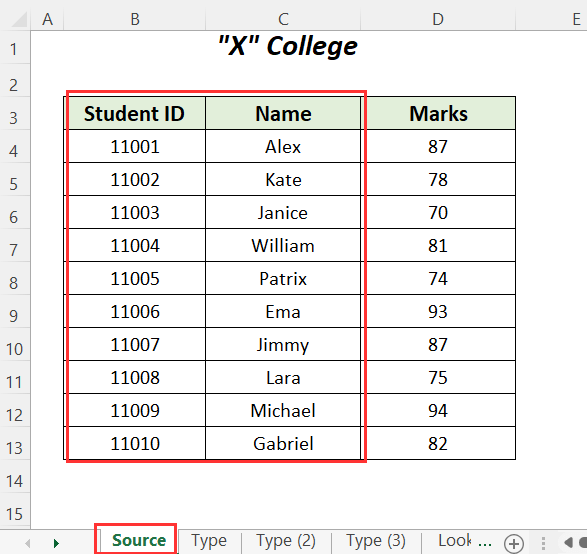
Task: Select the Student ID header cell
Action: (135, 113)
